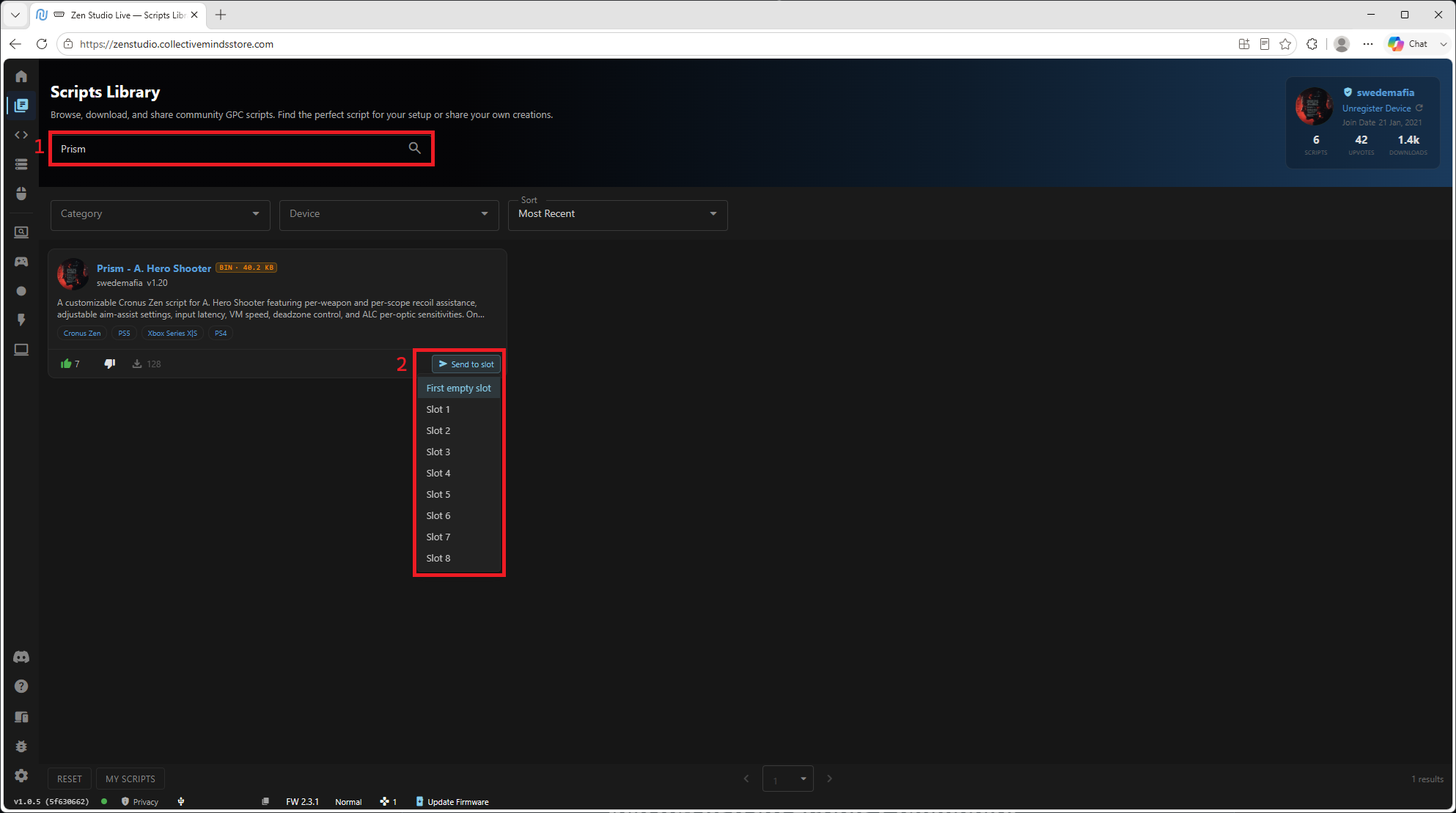Select the Xbox Series X|S tag

coord(172,333)
